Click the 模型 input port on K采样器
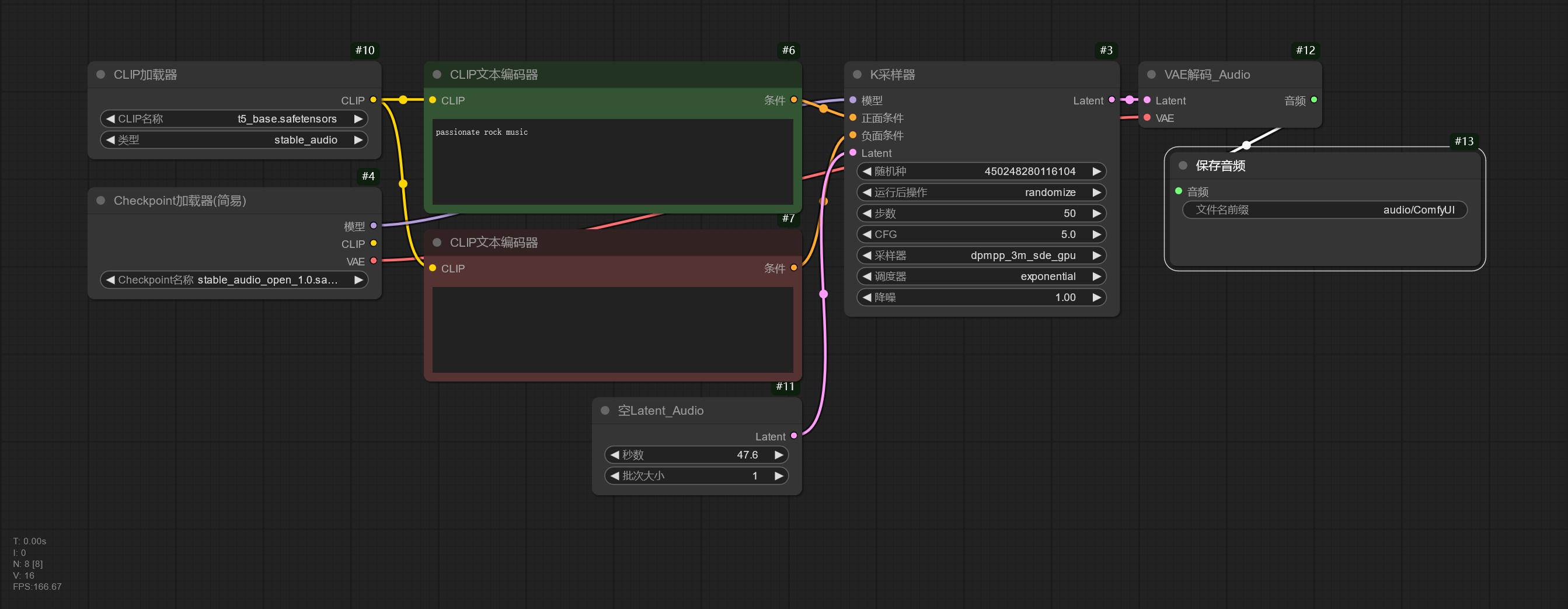Viewport: 1568px width, 609px height. point(852,100)
